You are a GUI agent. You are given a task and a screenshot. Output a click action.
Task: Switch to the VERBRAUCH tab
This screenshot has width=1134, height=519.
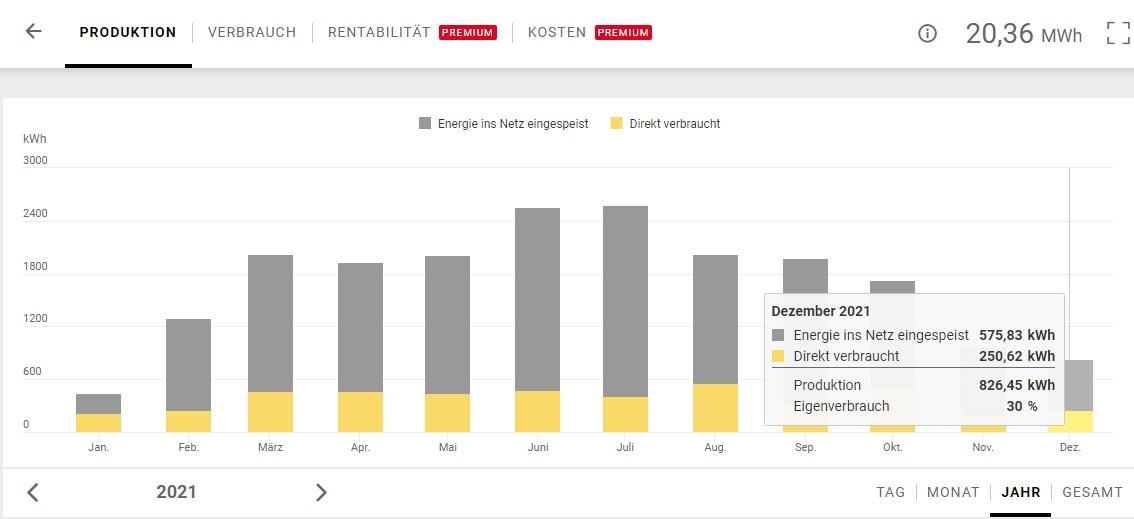tap(252, 33)
